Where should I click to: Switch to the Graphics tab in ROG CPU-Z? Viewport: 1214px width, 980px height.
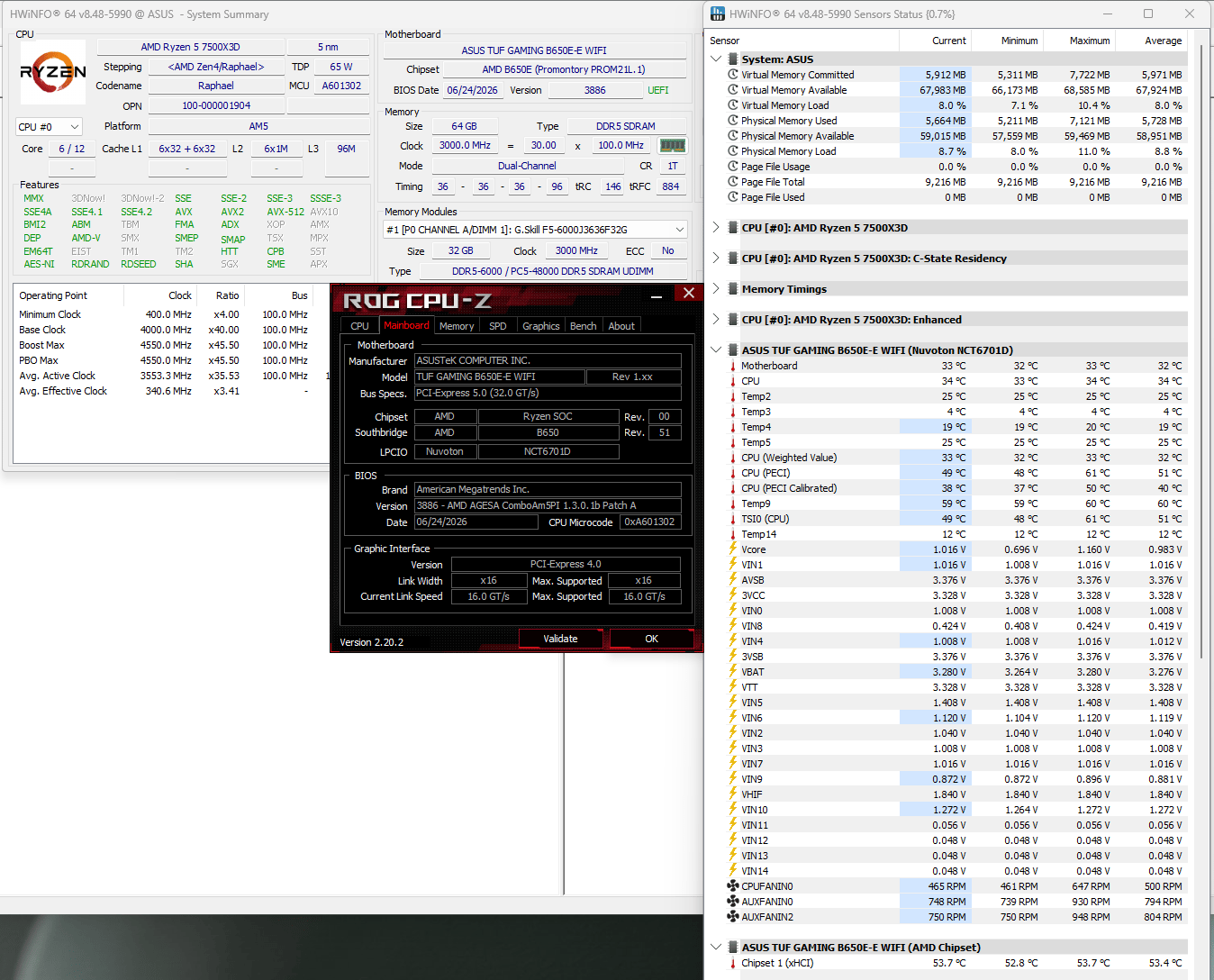[541, 326]
